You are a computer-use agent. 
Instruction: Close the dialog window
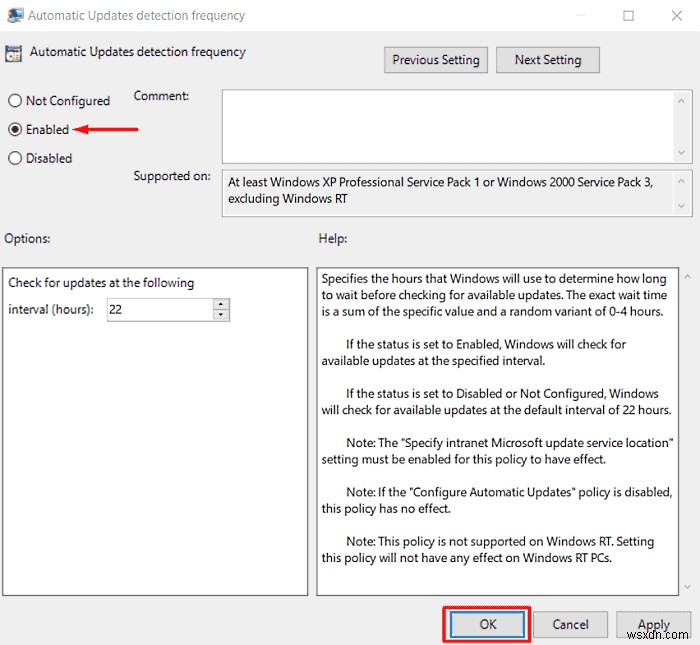(677, 16)
